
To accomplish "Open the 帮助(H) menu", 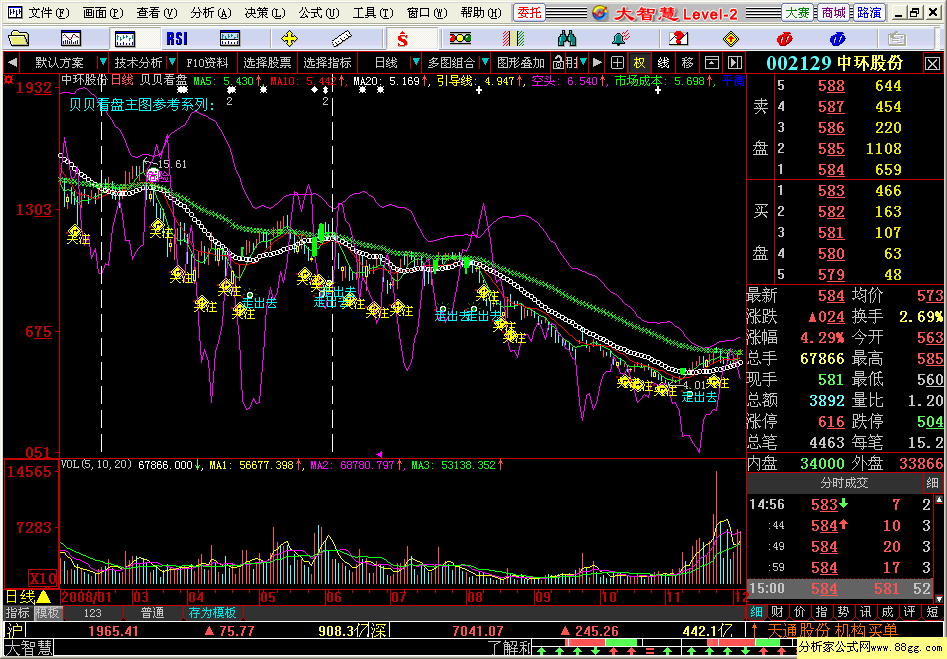I will 481,13.
